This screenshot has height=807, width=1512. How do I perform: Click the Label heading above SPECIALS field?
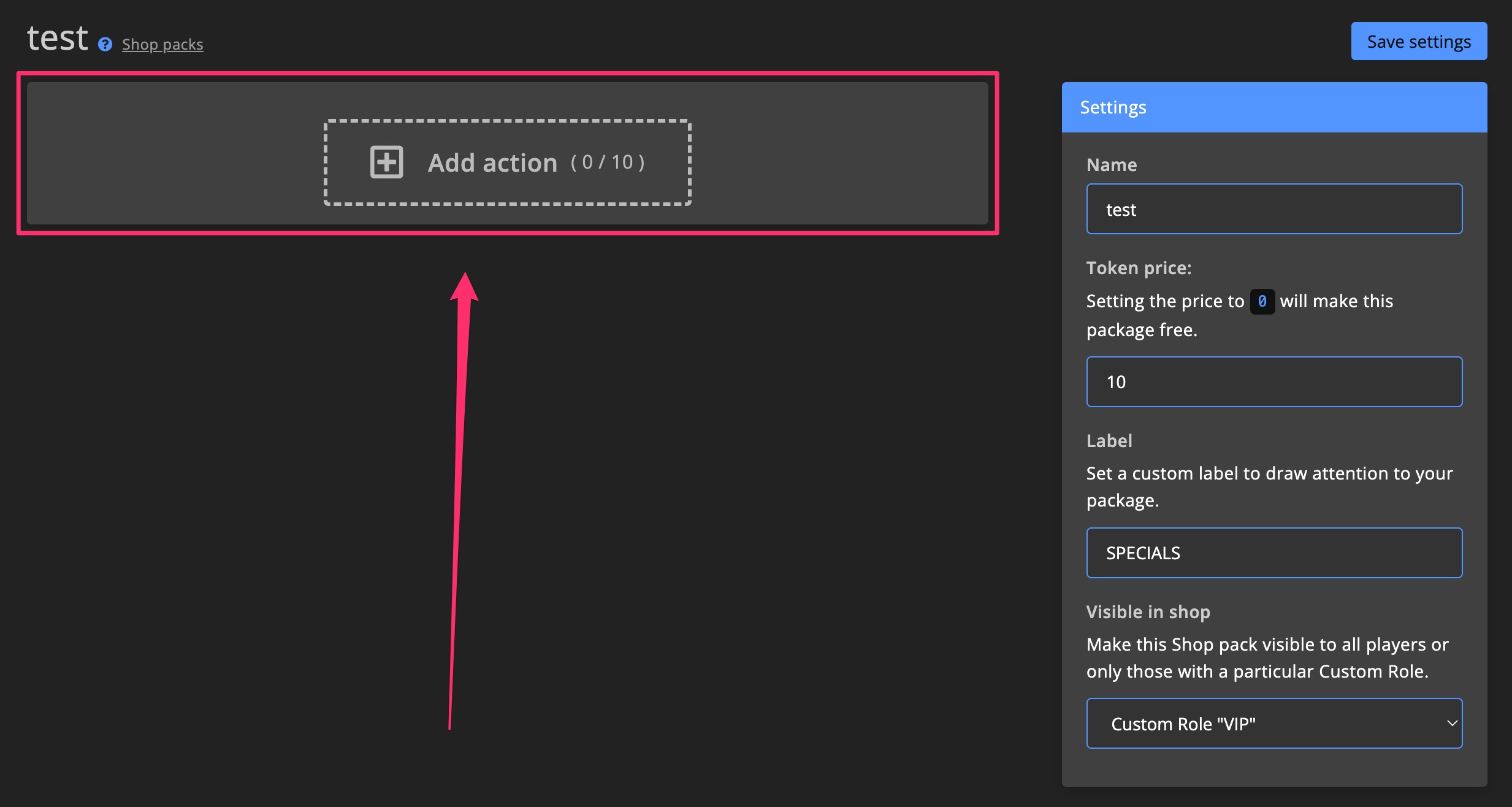coord(1109,440)
